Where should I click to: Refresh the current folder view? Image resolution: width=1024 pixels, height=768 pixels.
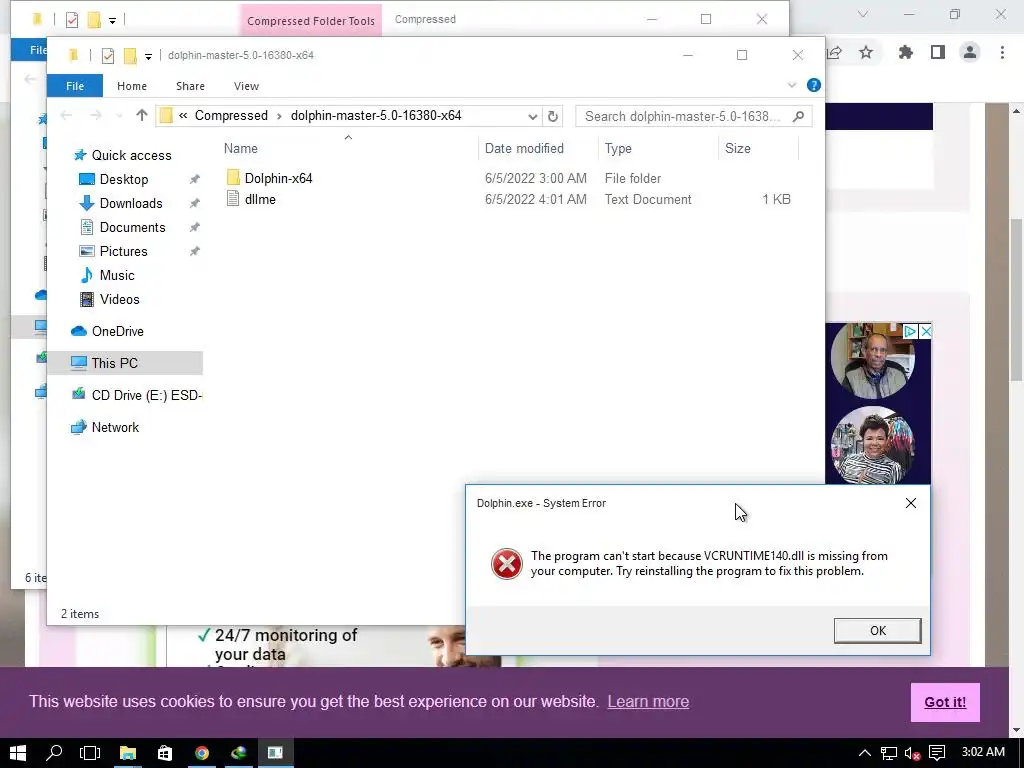click(x=552, y=116)
